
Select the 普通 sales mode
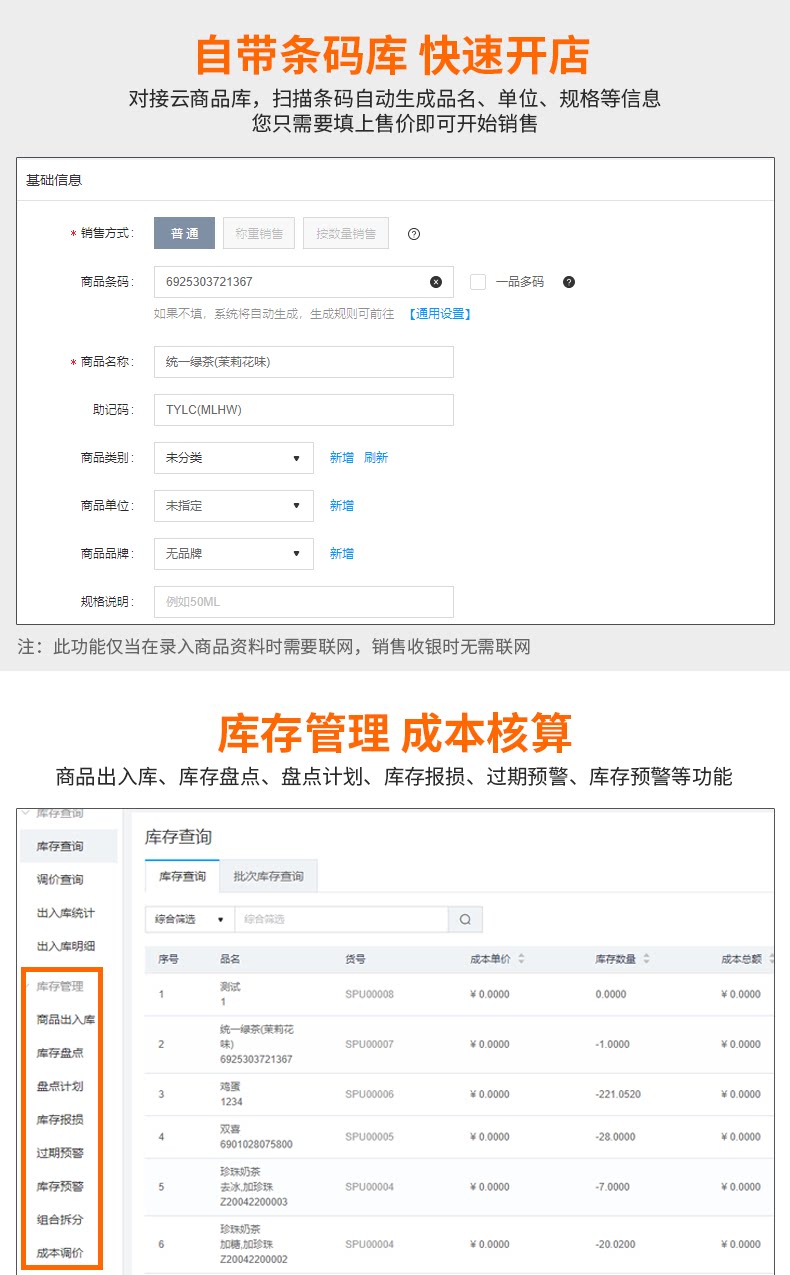(x=184, y=233)
